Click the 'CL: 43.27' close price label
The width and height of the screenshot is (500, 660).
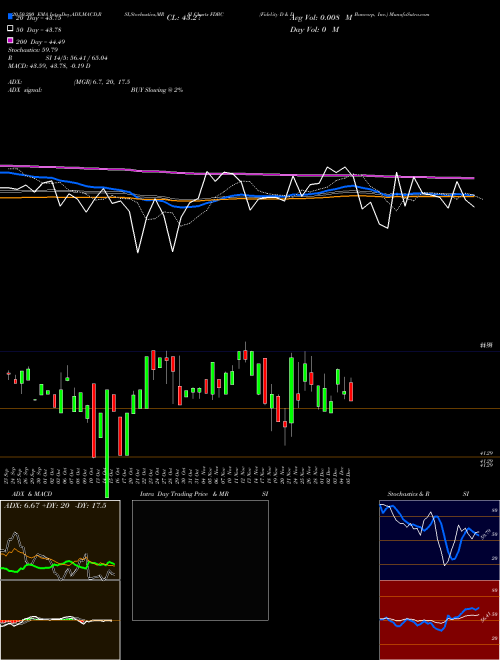coord(184,18)
